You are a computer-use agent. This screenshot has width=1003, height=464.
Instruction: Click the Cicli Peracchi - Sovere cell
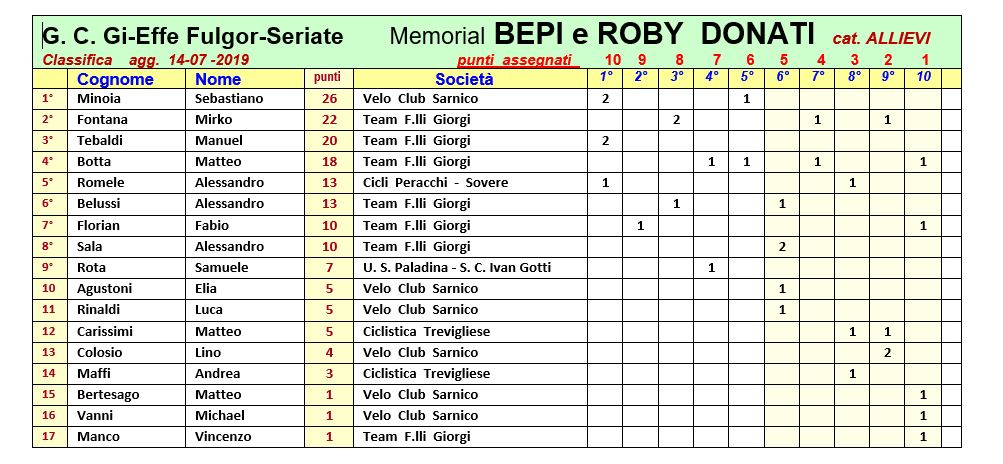(x=435, y=183)
